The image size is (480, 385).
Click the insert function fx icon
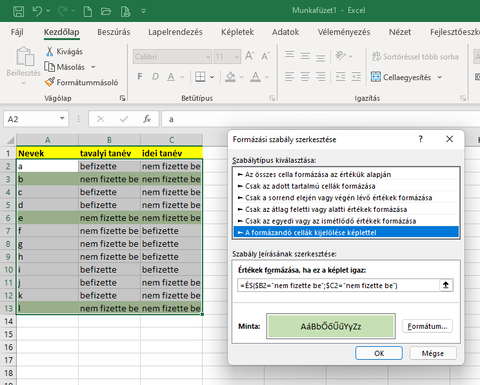pos(147,119)
